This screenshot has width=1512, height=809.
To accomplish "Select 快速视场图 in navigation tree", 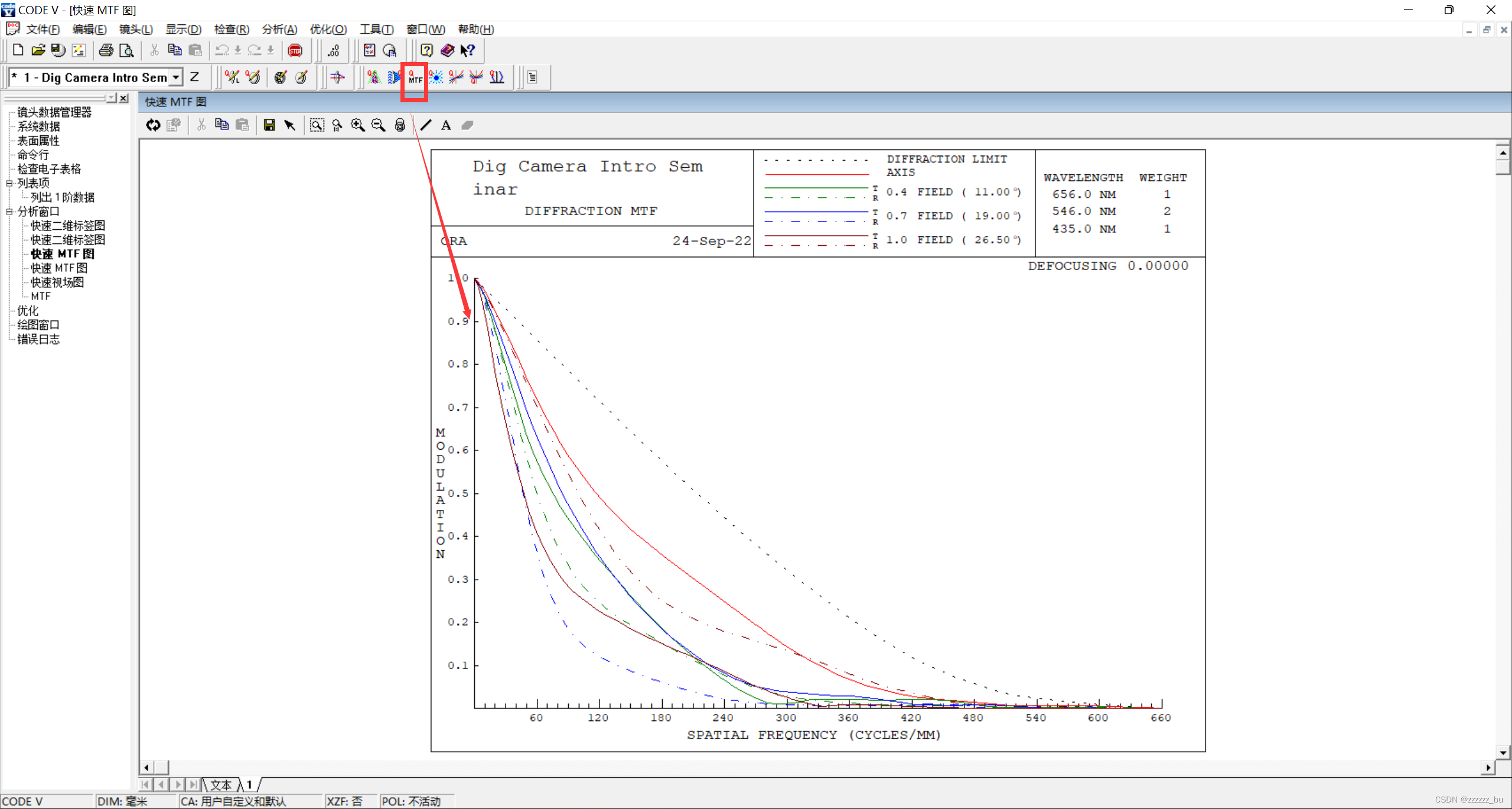I will tap(57, 282).
